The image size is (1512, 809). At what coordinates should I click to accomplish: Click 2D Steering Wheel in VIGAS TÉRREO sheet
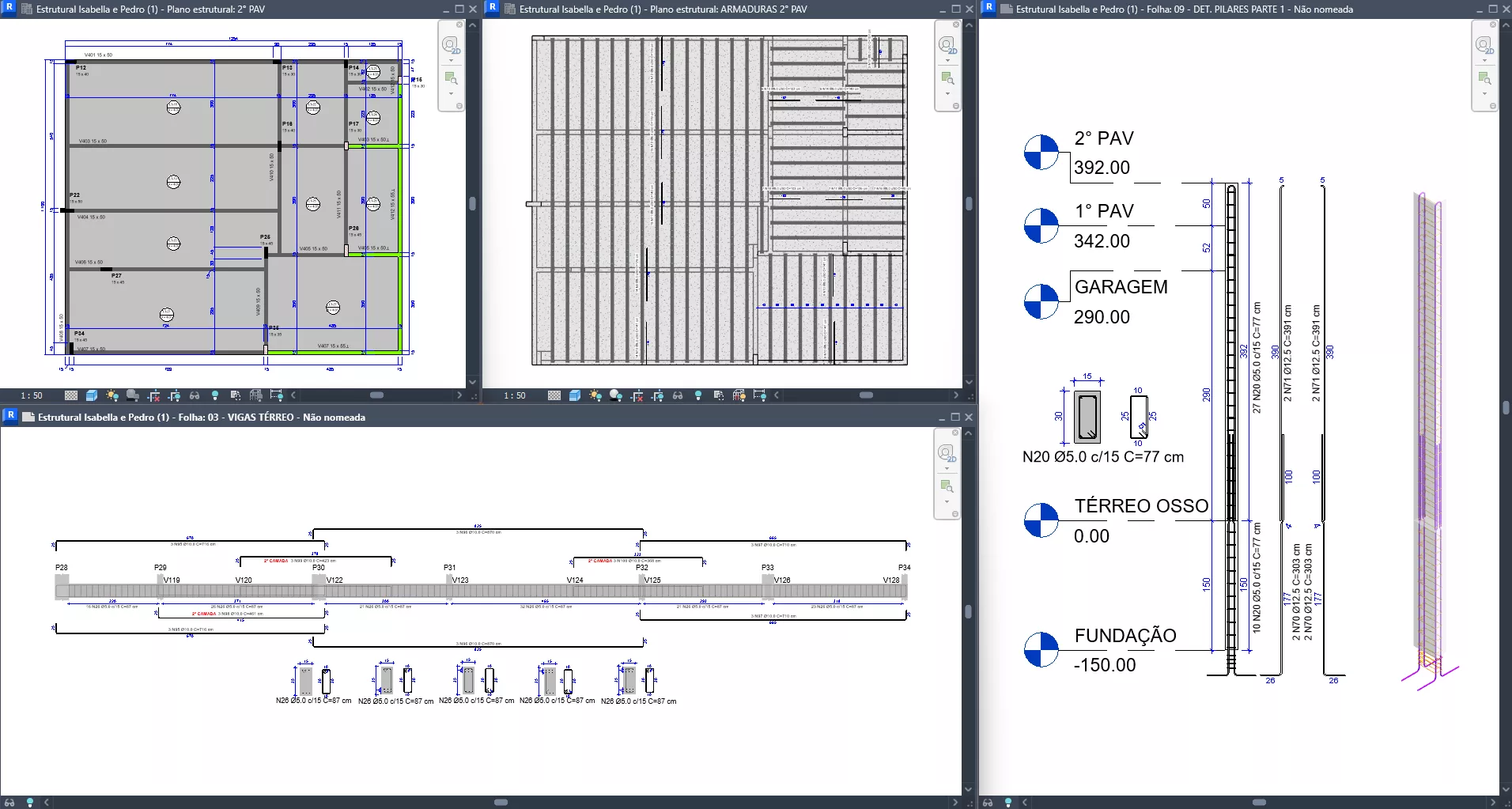tap(947, 453)
